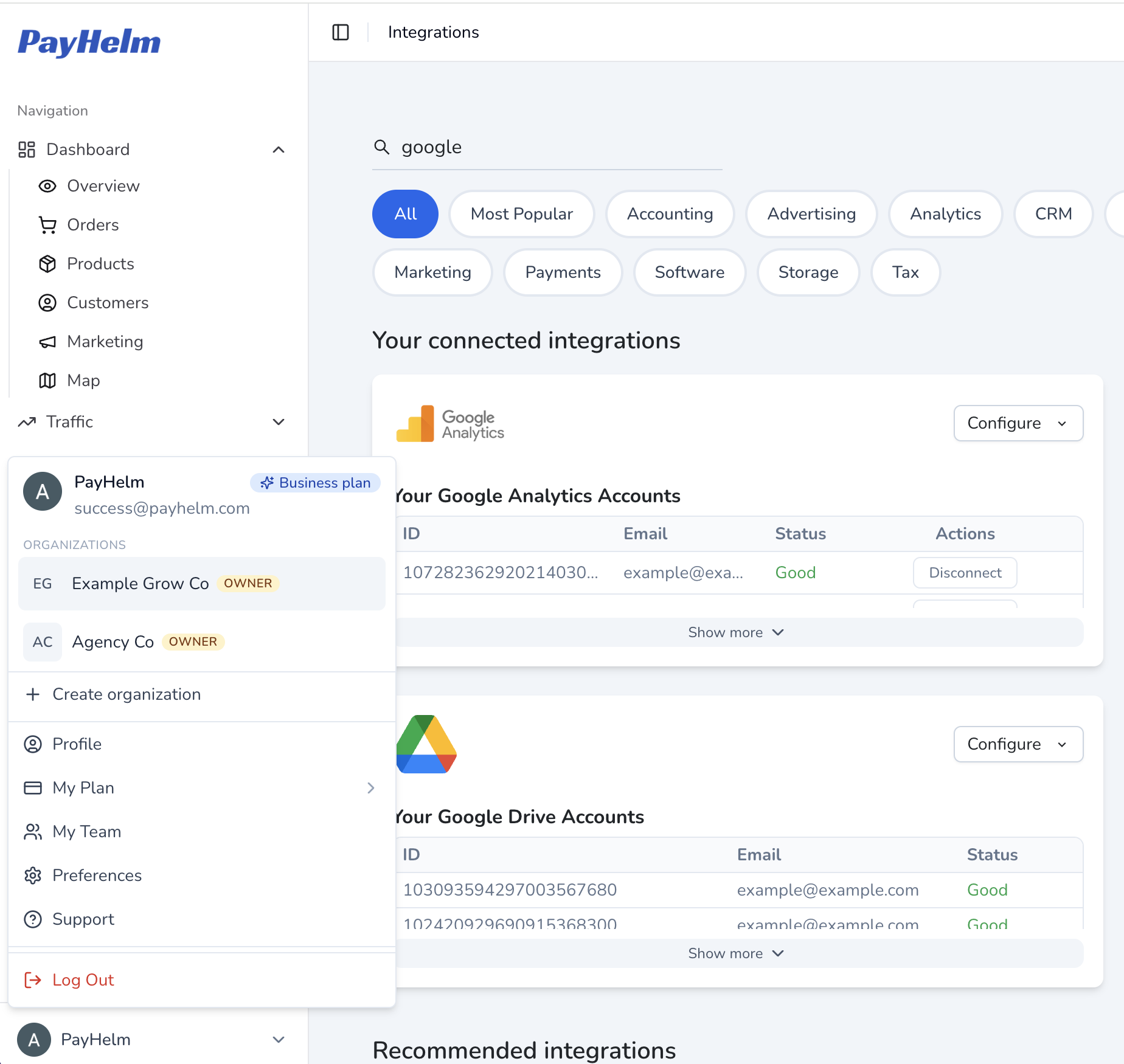The width and height of the screenshot is (1124, 1064).
Task: Click the PayHelm logo
Action: click(89, 43)
